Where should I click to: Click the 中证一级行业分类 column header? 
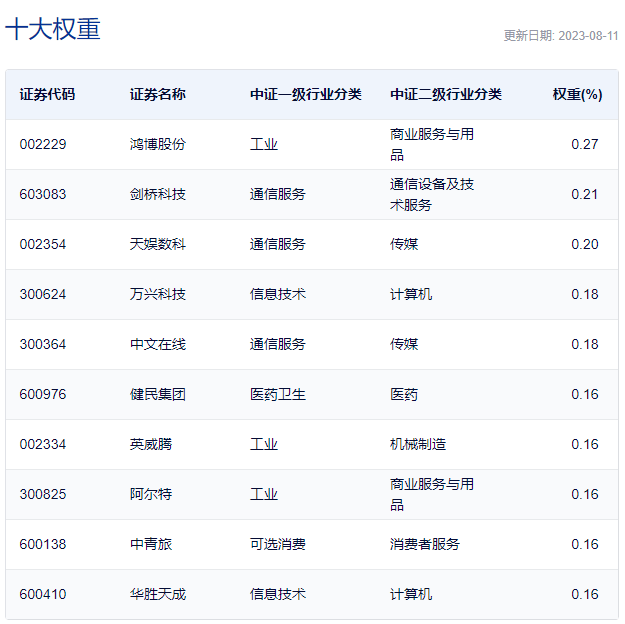click(305, 94)
